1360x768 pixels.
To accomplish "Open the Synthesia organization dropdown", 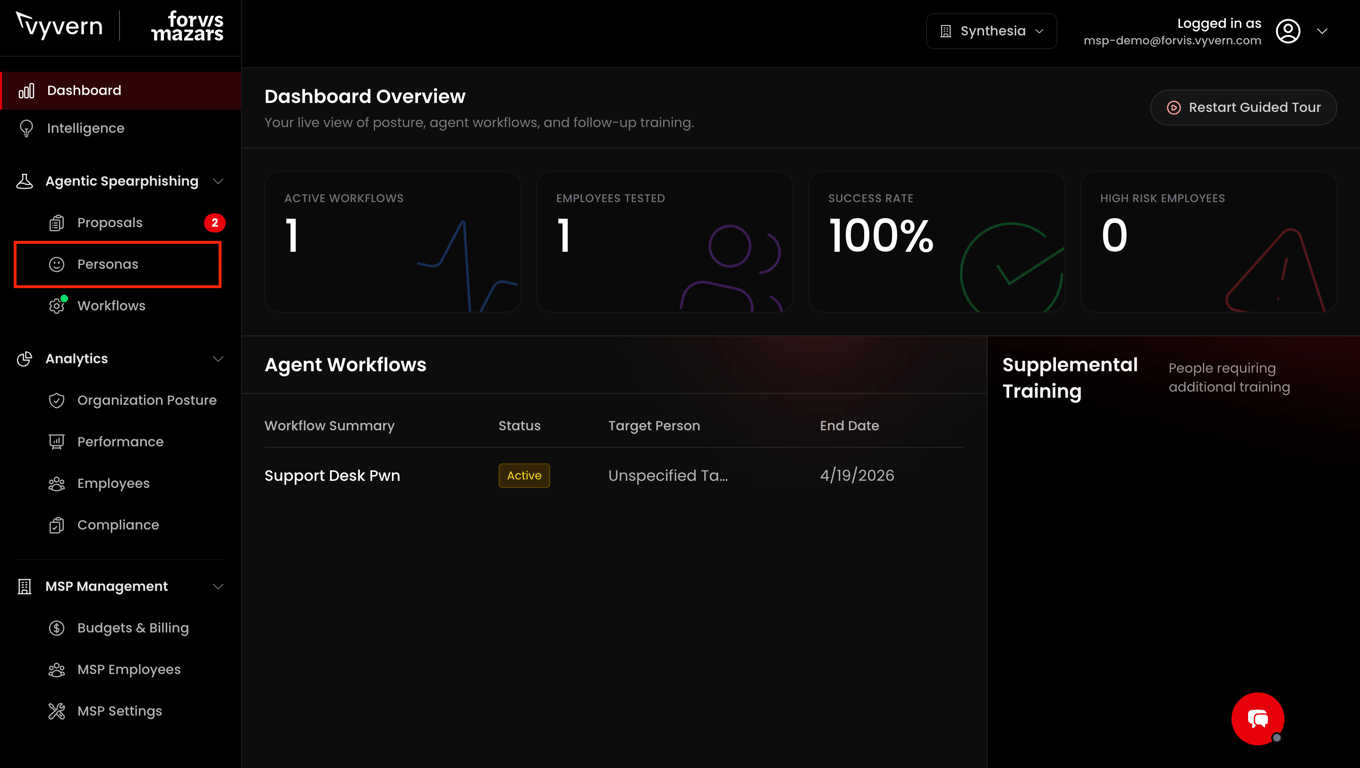I will [x=991, y=31].
